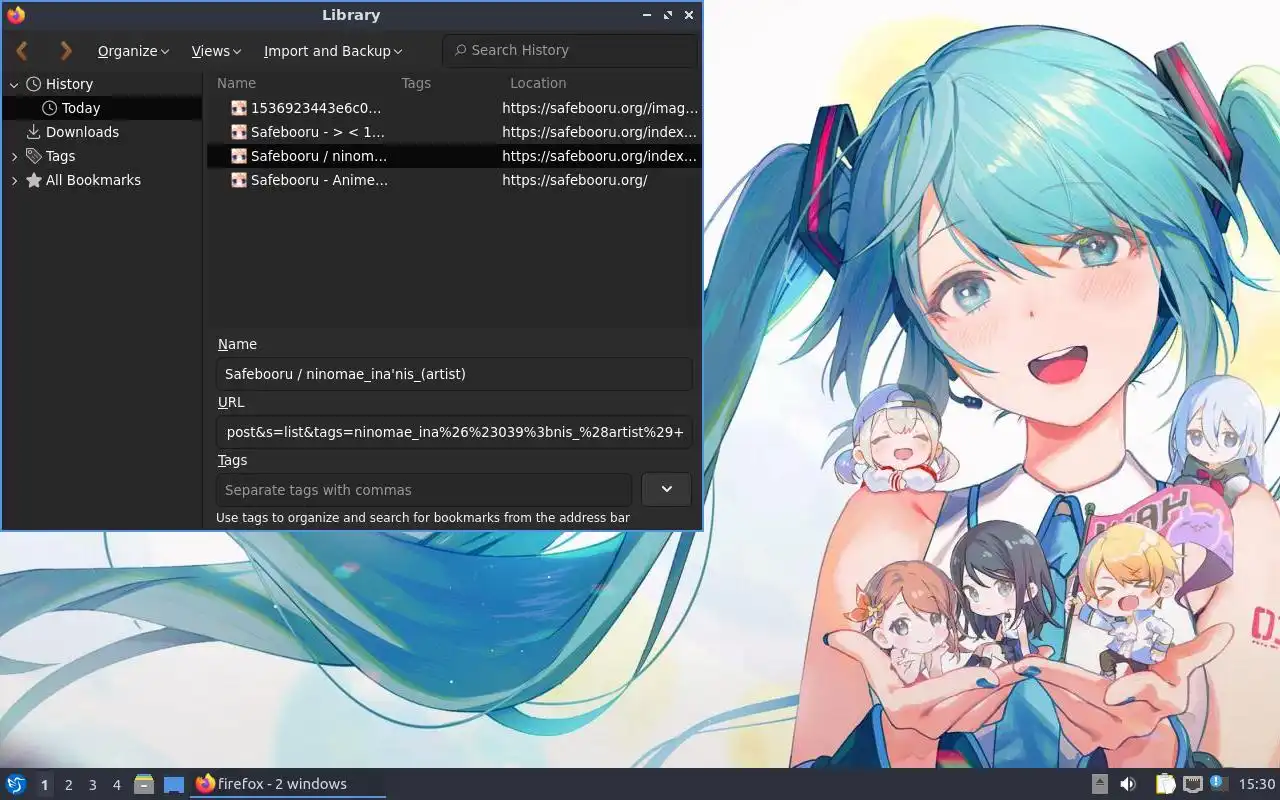Open the file manager from the taskbar
The height and width of the screenshot is (800, 1280).
[x=144, y=784]
